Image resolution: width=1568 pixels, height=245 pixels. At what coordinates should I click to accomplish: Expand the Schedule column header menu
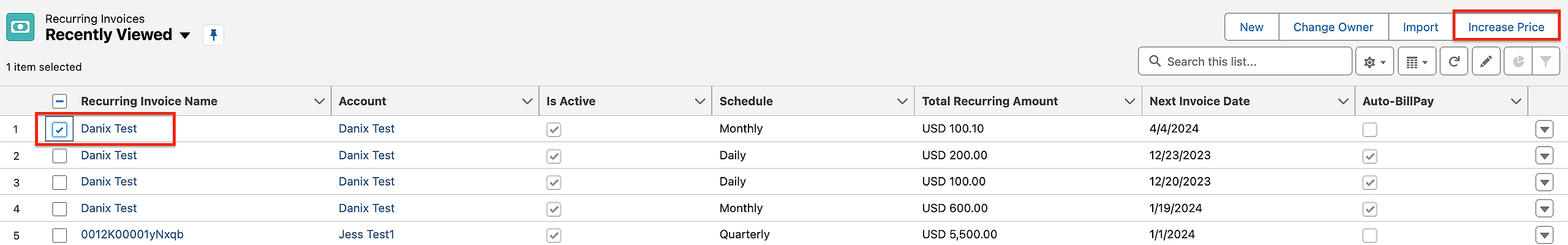[902, 101]
